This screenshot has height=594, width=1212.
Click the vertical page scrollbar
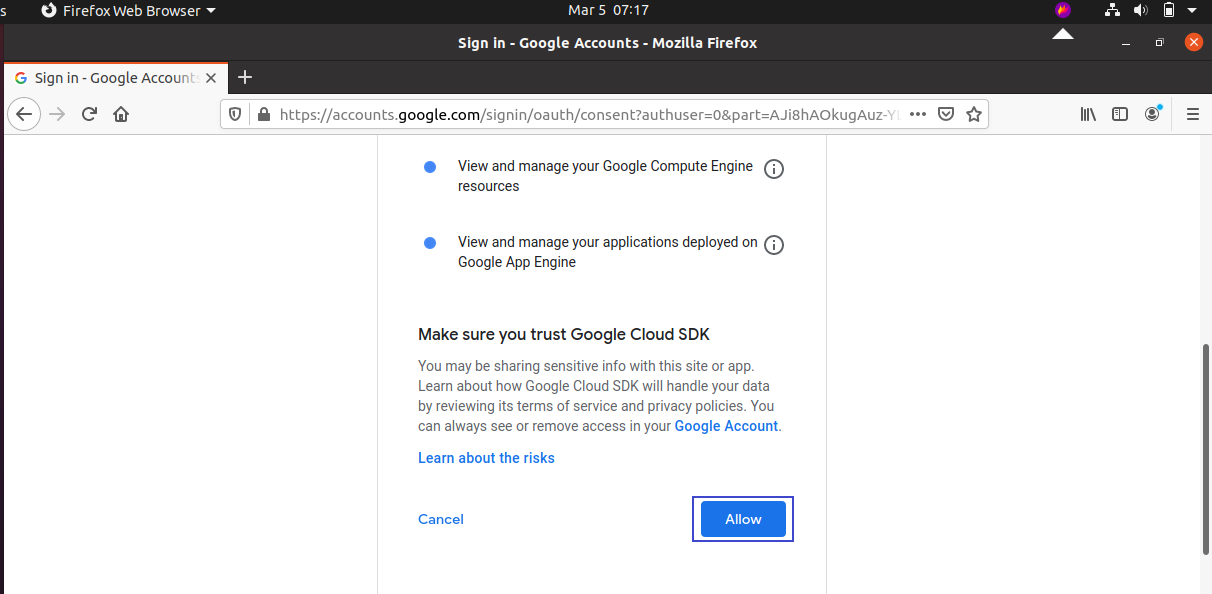point(1205,448)
